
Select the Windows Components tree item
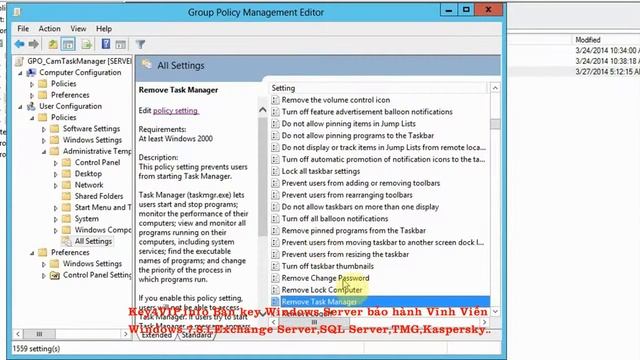pos(103,230)
